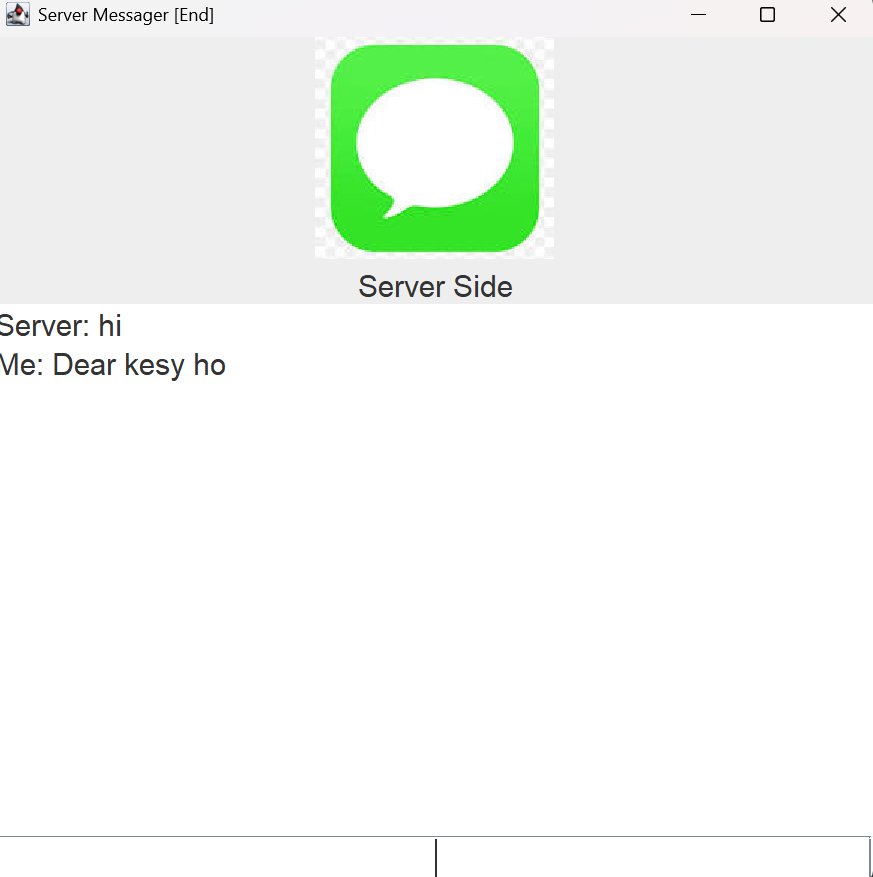The image size is (873, 877).
Task: Click the word "Dear" in sent message
Action: [x=84, y=365]
